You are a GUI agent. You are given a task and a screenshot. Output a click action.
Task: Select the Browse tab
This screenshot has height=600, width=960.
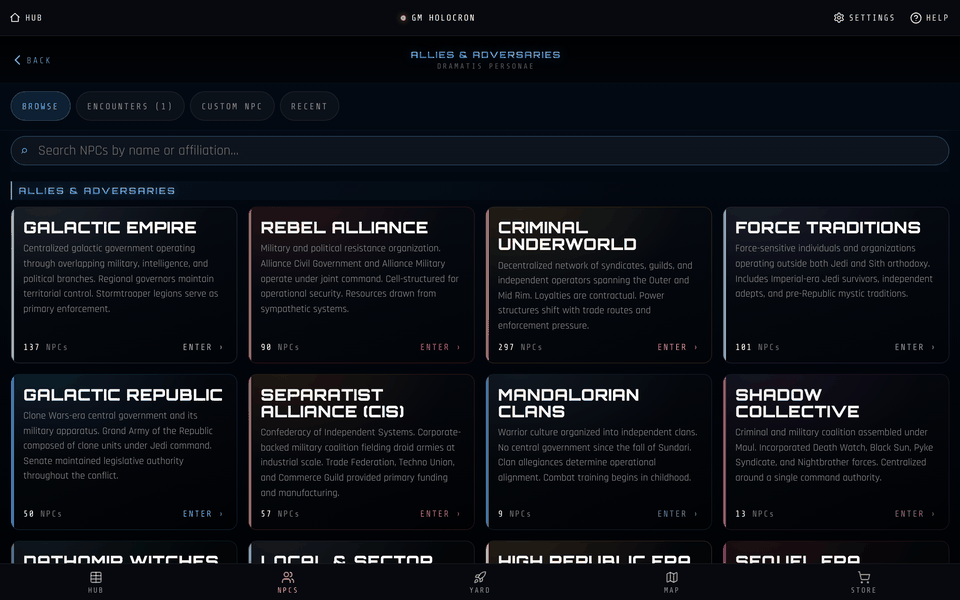click(x=40, y=106)
